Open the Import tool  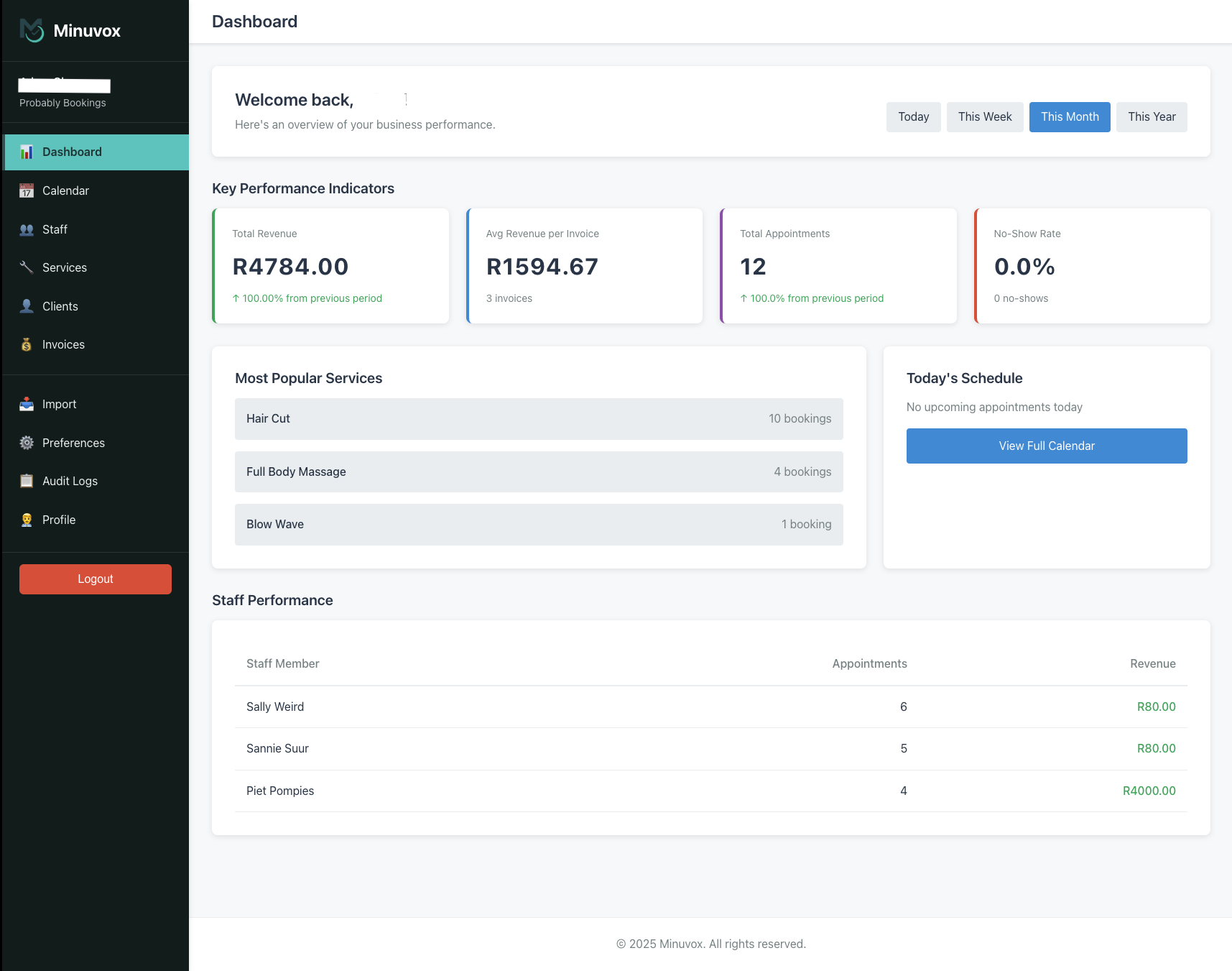point(59,404)
